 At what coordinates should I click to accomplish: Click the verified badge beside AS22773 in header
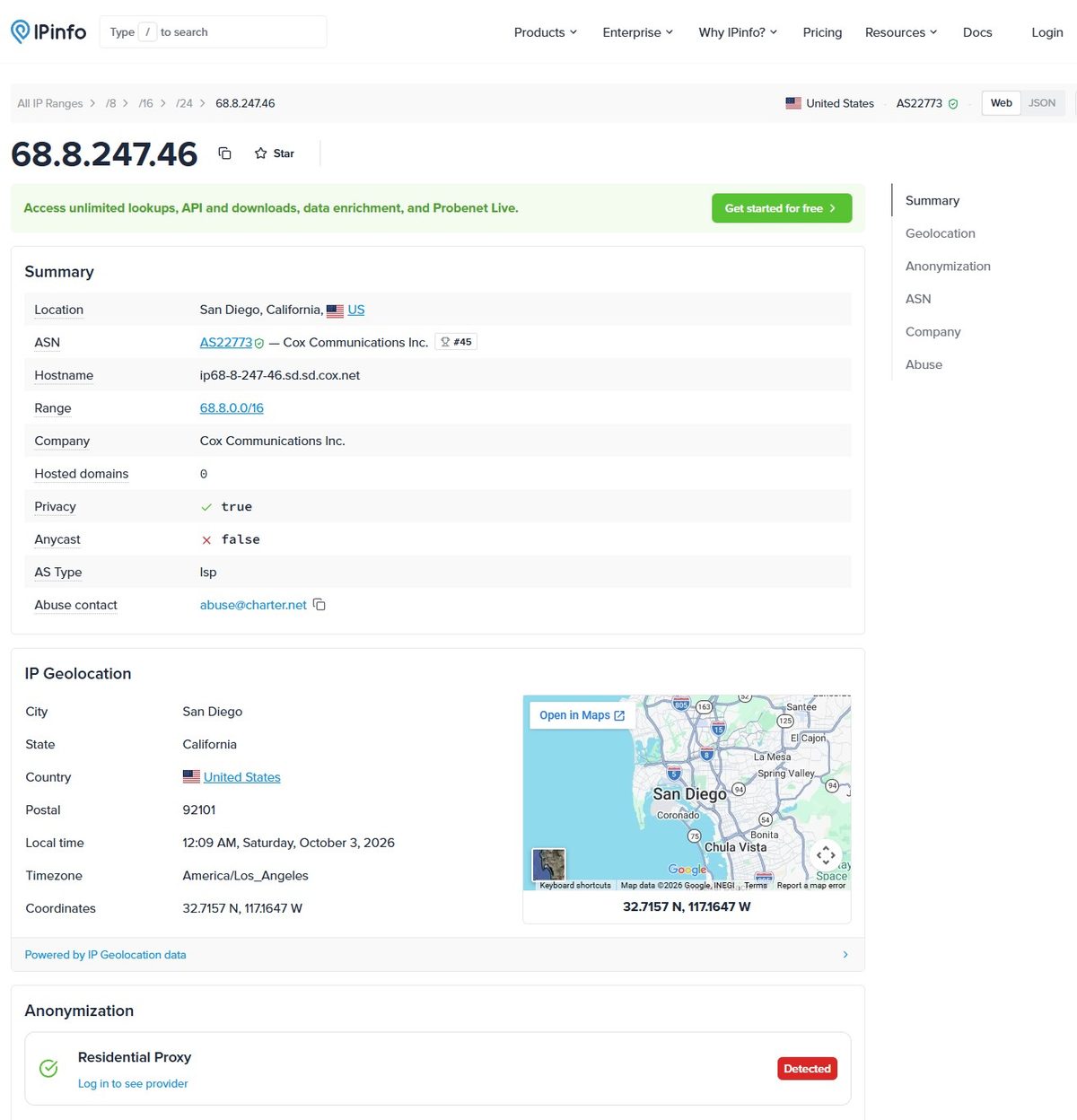click(953, 104)
